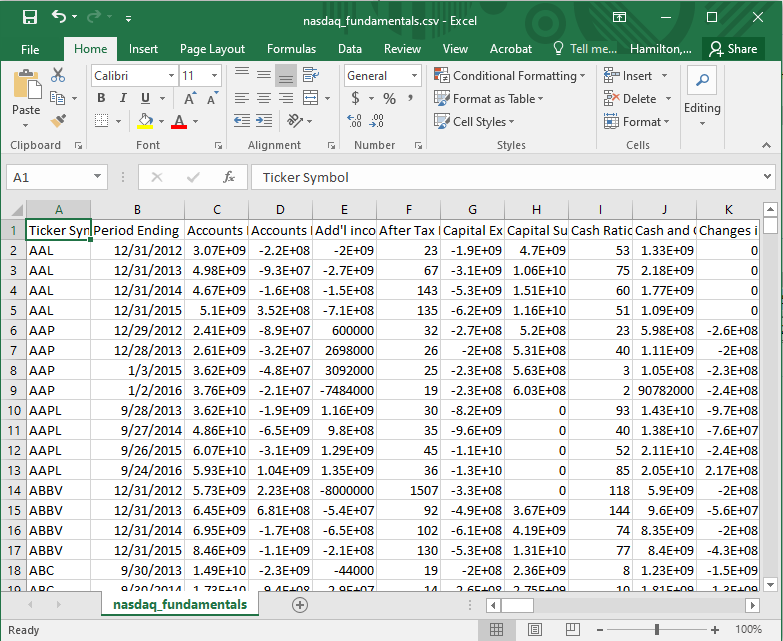Image resolution: width=783 pixels, height=641 pixels.
Task: Add a new sheet with plus icon
Action: coord(300,605)
